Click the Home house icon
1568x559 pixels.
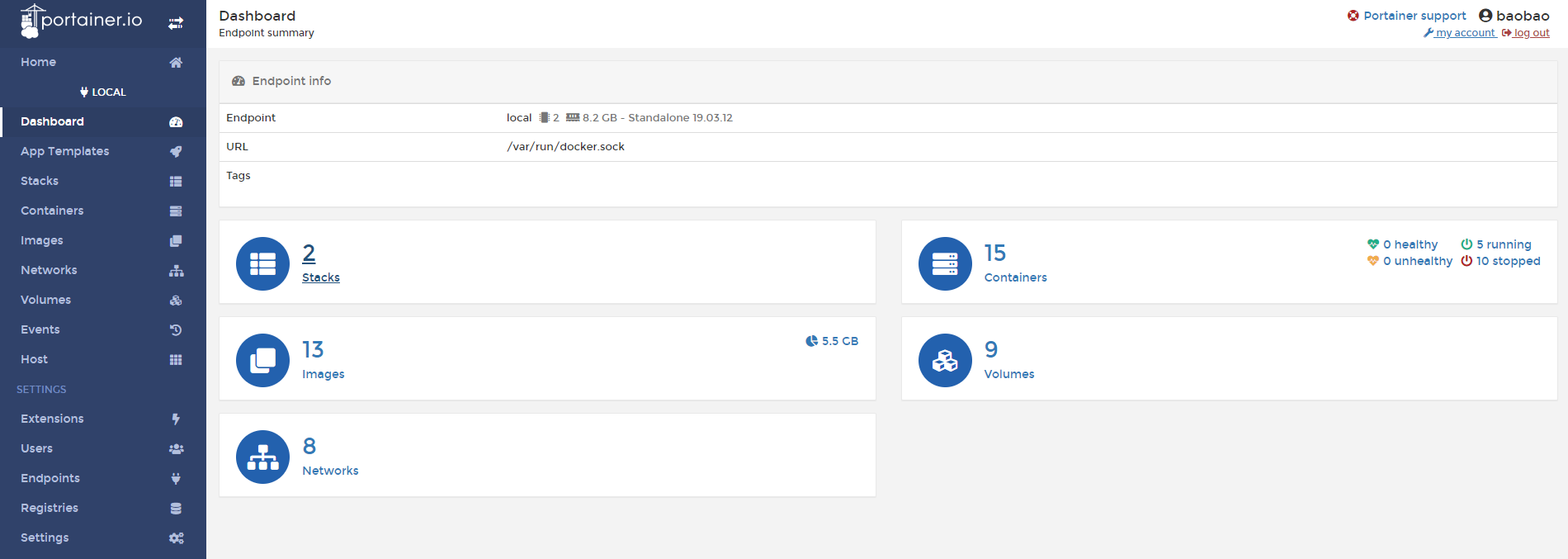tap(176, 63)
